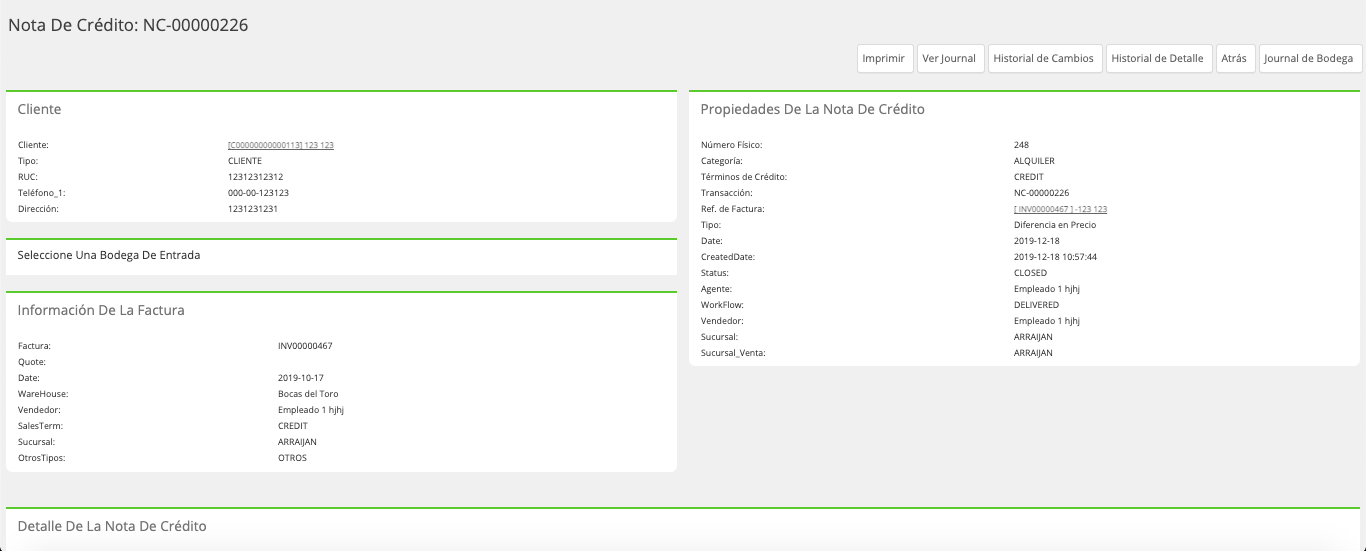Click Status value CLOSED
Image resolution: width=1366 pixels, height=551 pixels.
(x=1030, y=273)
